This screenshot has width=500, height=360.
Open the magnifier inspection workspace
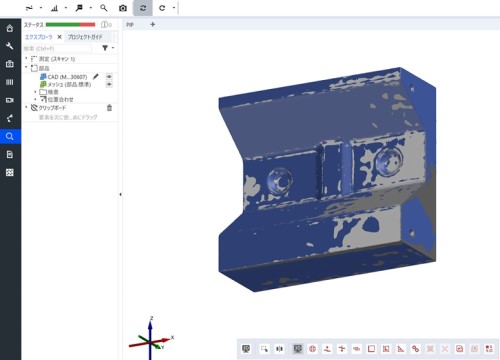click(x=10, y=136)
